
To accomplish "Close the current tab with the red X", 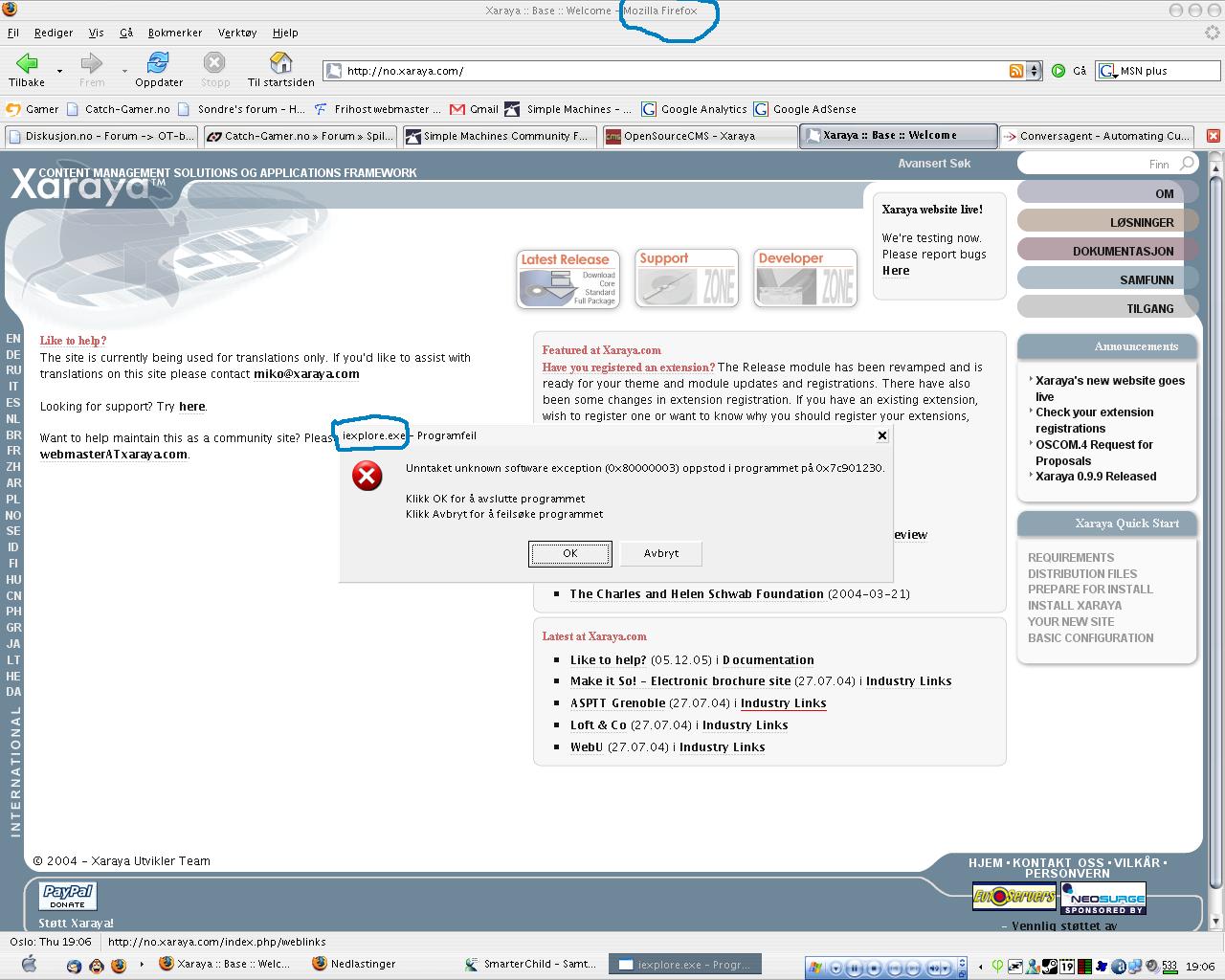I will [1213, 136].
